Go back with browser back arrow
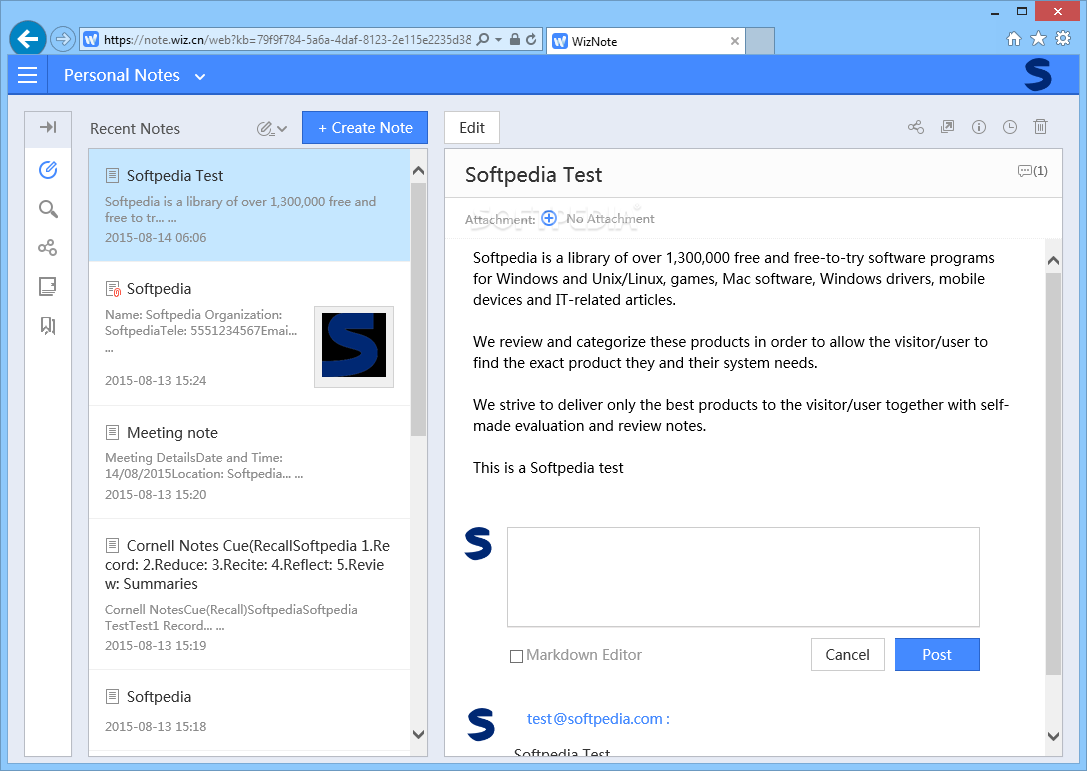The height and width of the screenshot is (771, 1087). 28,39
